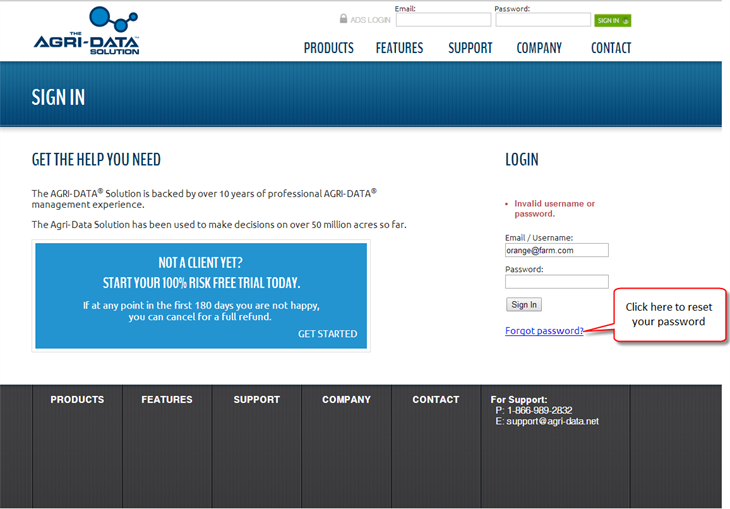This screenshot has height=509, width=730.
Task: Click the header Email input field
Action: (x=443, y=20)
